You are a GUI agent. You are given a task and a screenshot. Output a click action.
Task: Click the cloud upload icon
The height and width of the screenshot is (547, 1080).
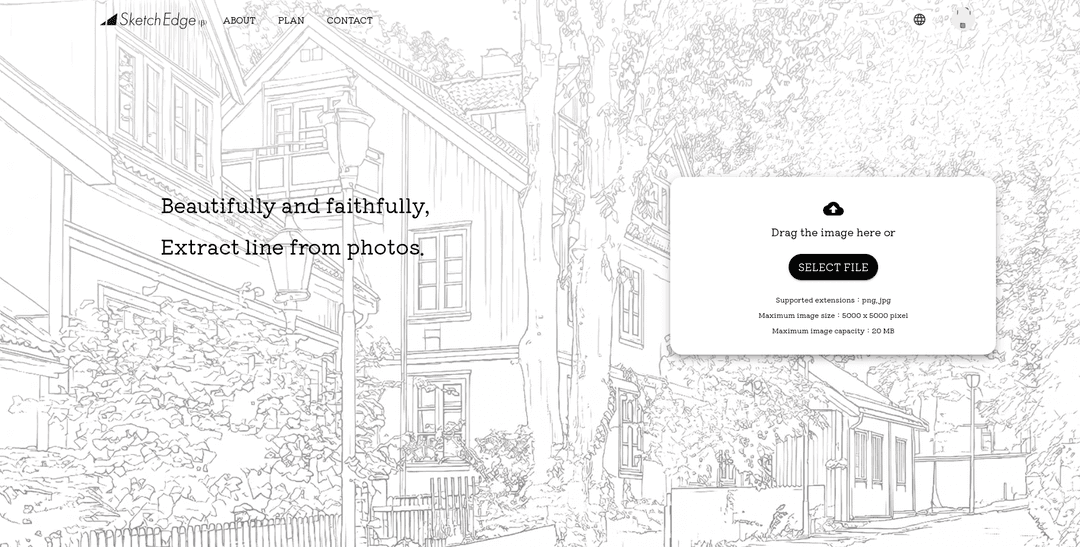pos(833,209)
